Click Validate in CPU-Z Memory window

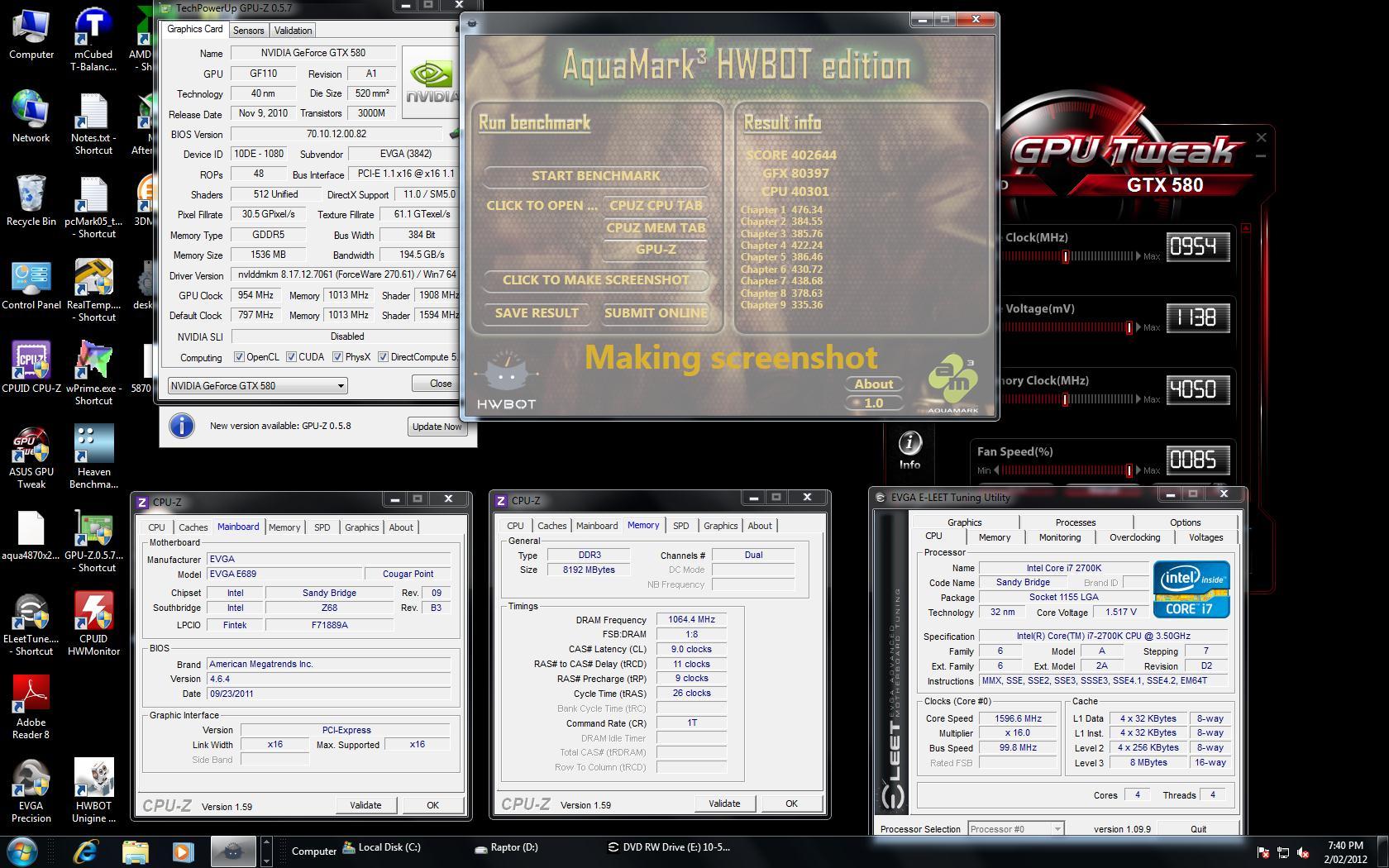[724, 804]
